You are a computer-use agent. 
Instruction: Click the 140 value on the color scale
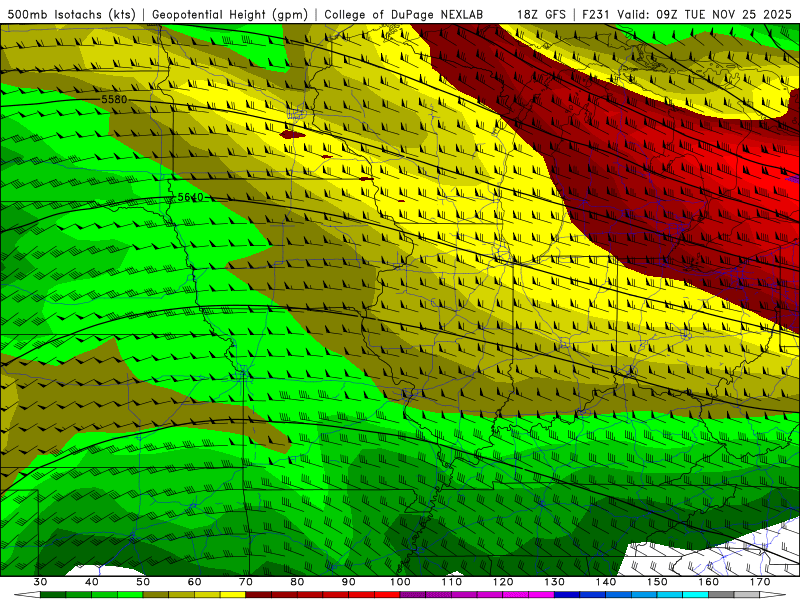[606, 582]
